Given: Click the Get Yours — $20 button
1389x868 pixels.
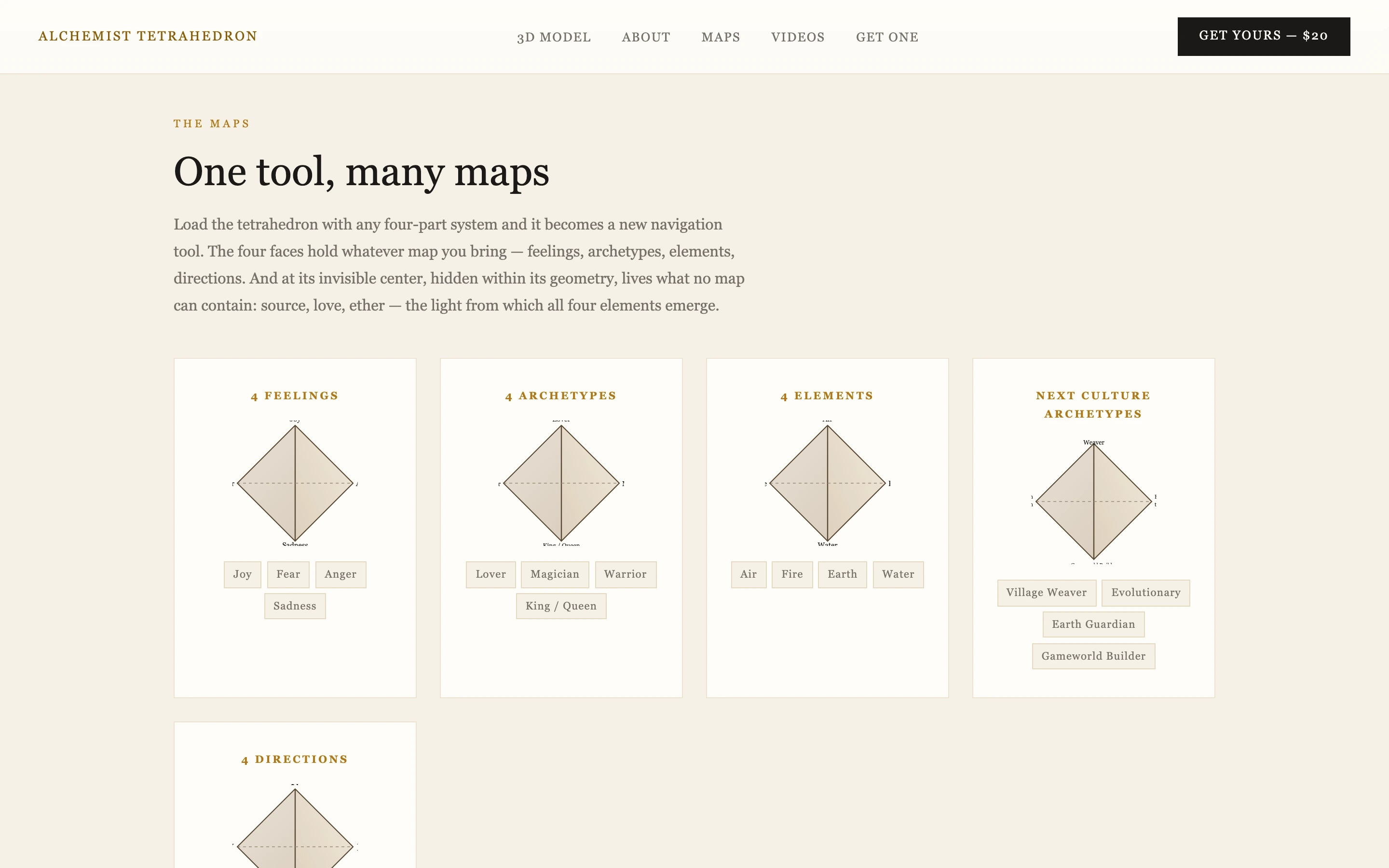Looking at the screenshot, I should 1263,36.
